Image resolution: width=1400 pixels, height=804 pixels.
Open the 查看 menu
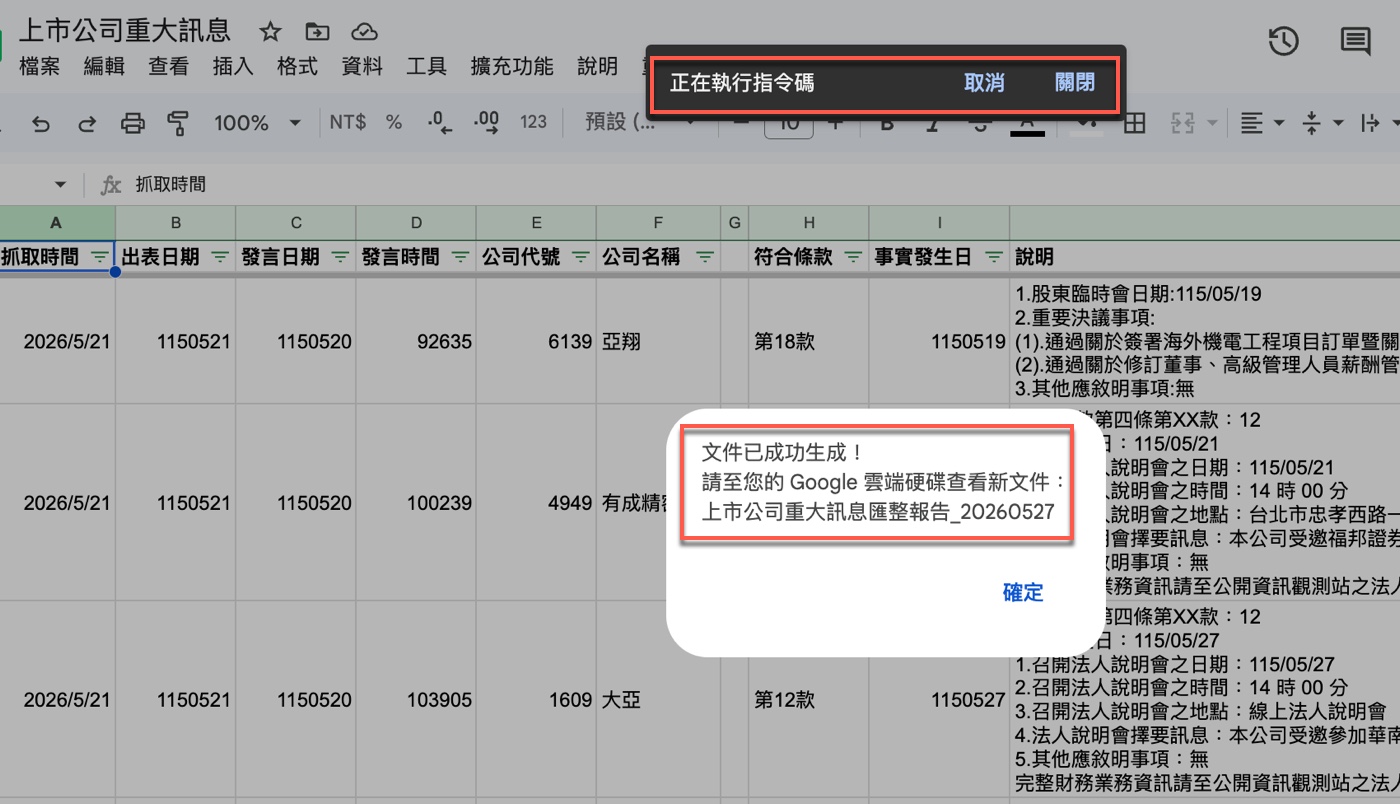pos(169,67)
